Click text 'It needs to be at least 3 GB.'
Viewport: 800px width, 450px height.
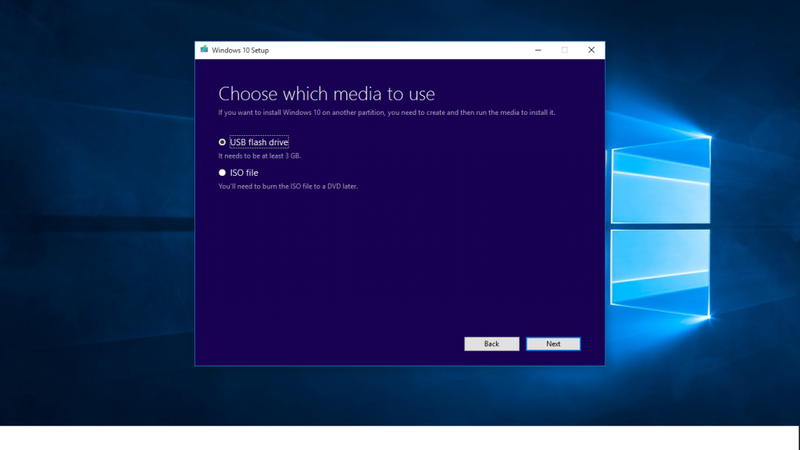click(x=260, y=156)
